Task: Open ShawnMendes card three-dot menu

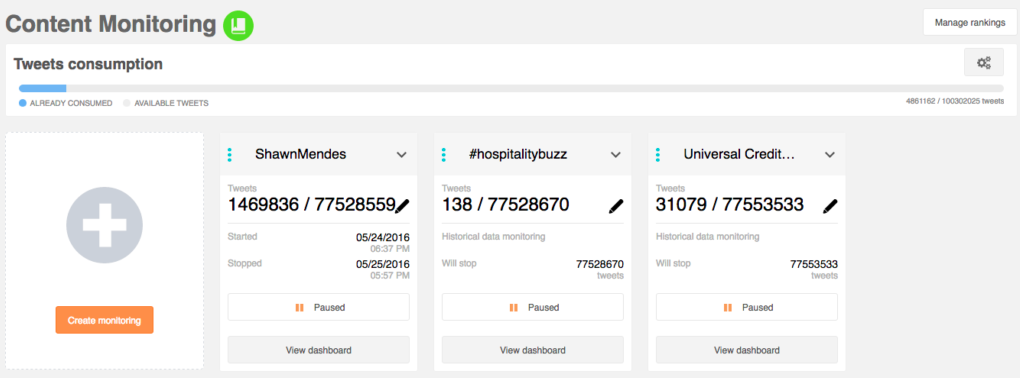Action: point(230,154)
